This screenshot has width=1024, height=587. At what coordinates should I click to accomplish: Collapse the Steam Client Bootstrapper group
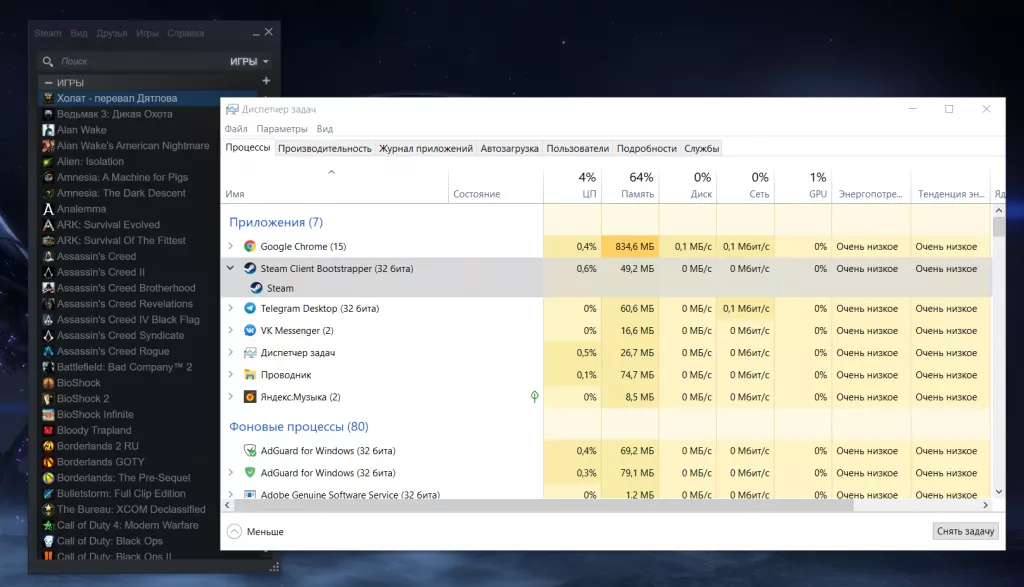(x=231, y=268)
